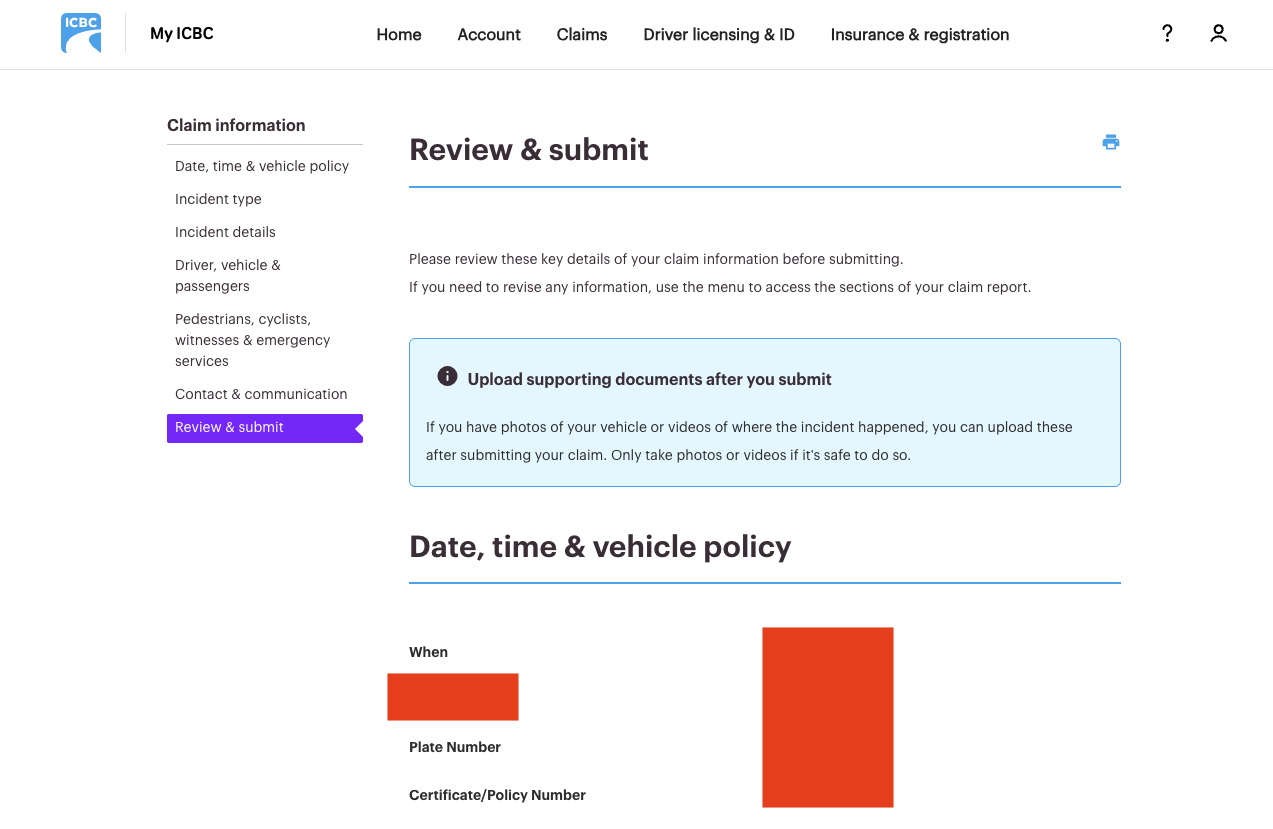Select Incident type in the sidebar
Image resolution: width=1273 pixels, height=829 pixels.
click(x=218, y=199)
